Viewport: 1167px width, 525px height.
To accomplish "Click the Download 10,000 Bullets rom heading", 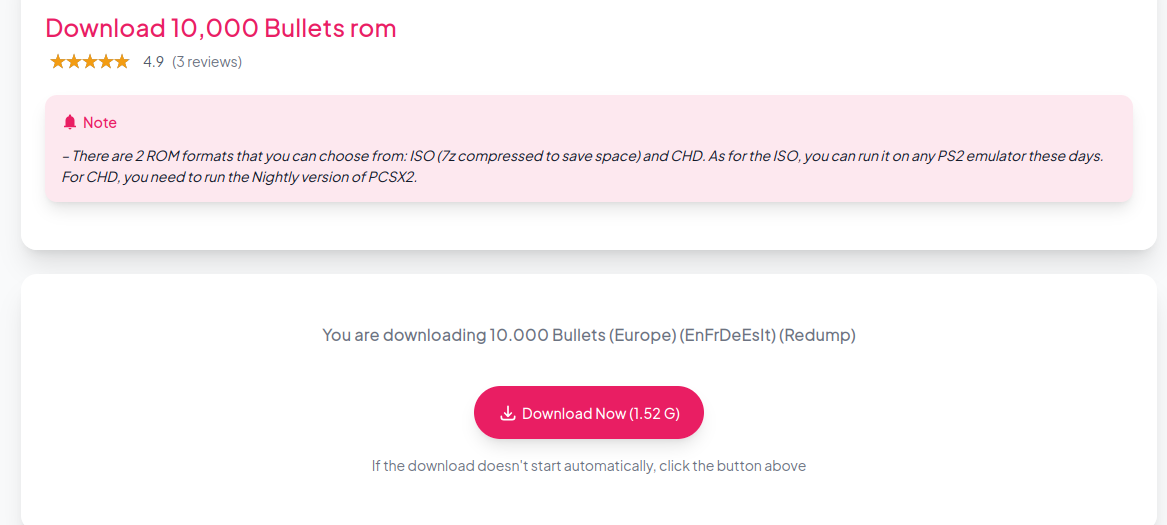I will tap(221, 28).
